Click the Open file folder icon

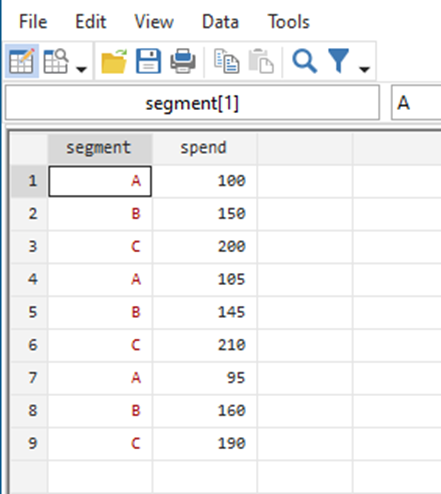pyautogui.click(x=114, y=61)
